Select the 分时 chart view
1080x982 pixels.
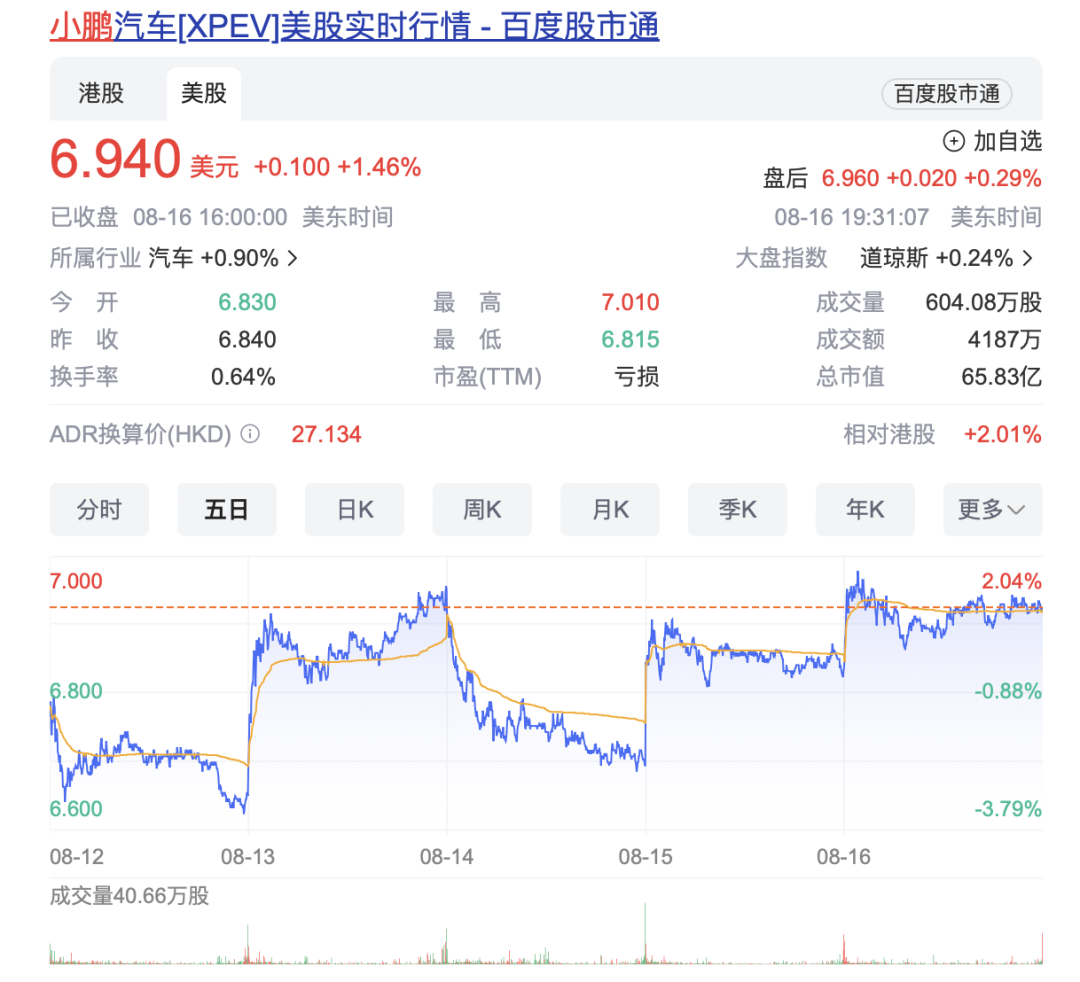[99, 510]
